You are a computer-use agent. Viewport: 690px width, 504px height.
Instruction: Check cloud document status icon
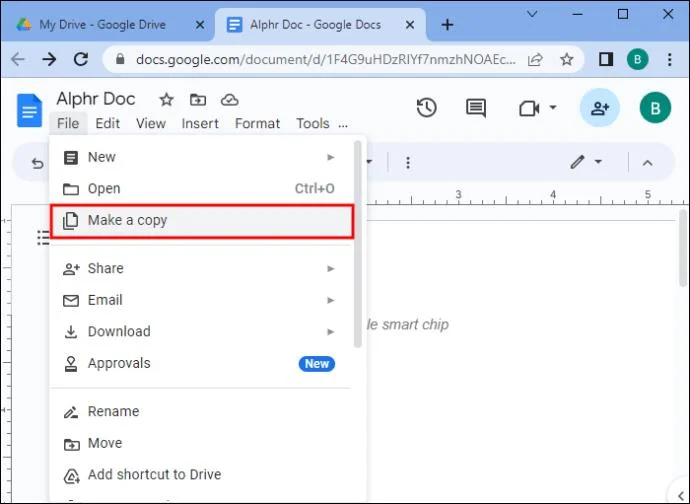[x=229, y=100]
